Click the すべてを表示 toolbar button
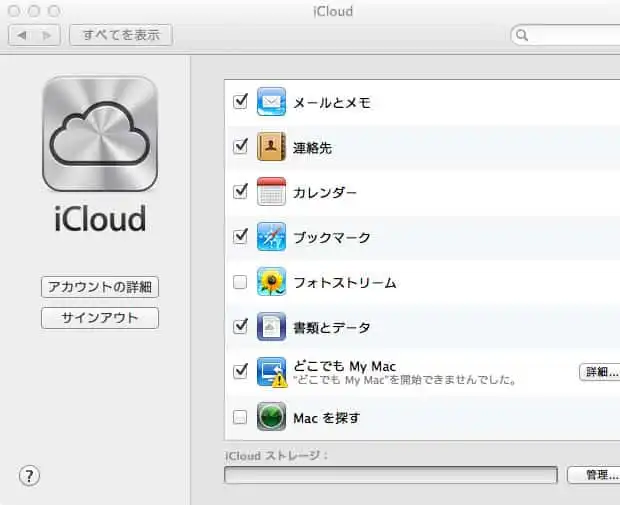 coord(120,35)
